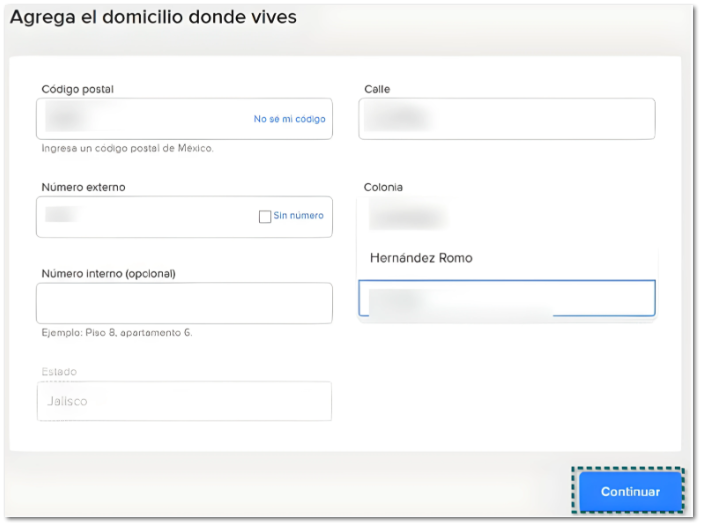The image size is (702, 526).
Task: Click the "Número externo" field label
Action: (x=83, y=187)
